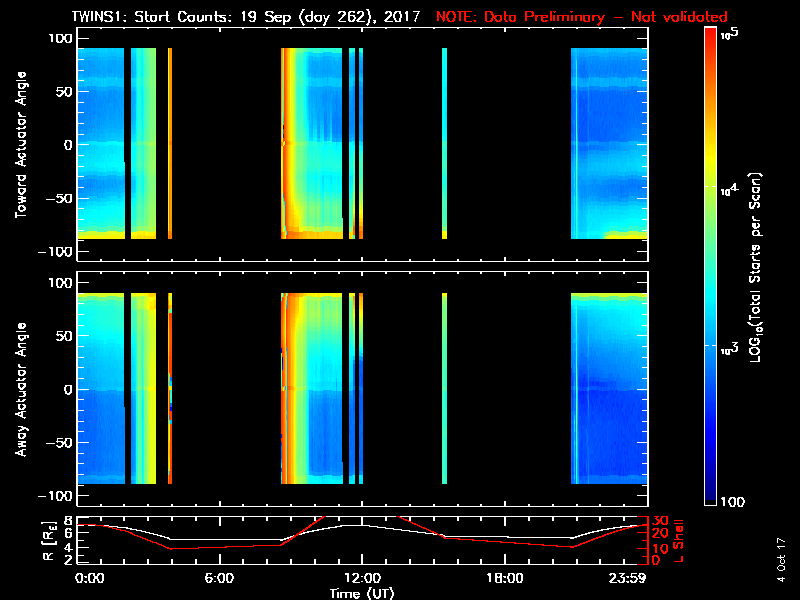Viewport: 800px width, 600px height.
Task: Click the 12:00 time tick label
Action: click(x=360, y=578)
